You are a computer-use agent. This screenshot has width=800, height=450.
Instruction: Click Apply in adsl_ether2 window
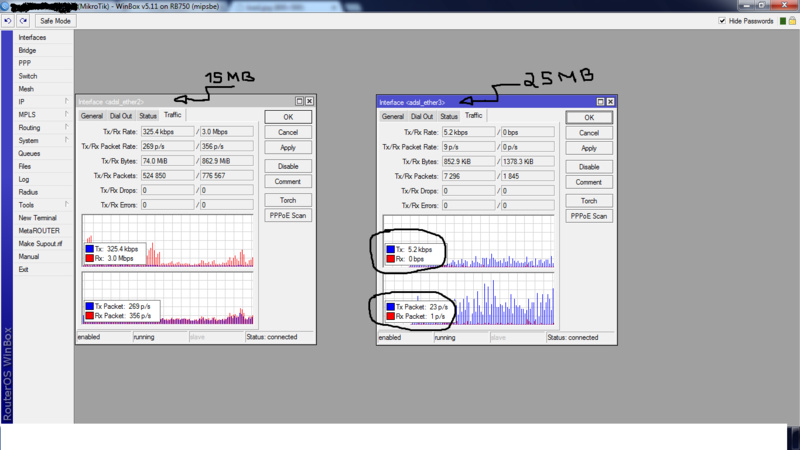pyautogui.click(x=288, y=147)
